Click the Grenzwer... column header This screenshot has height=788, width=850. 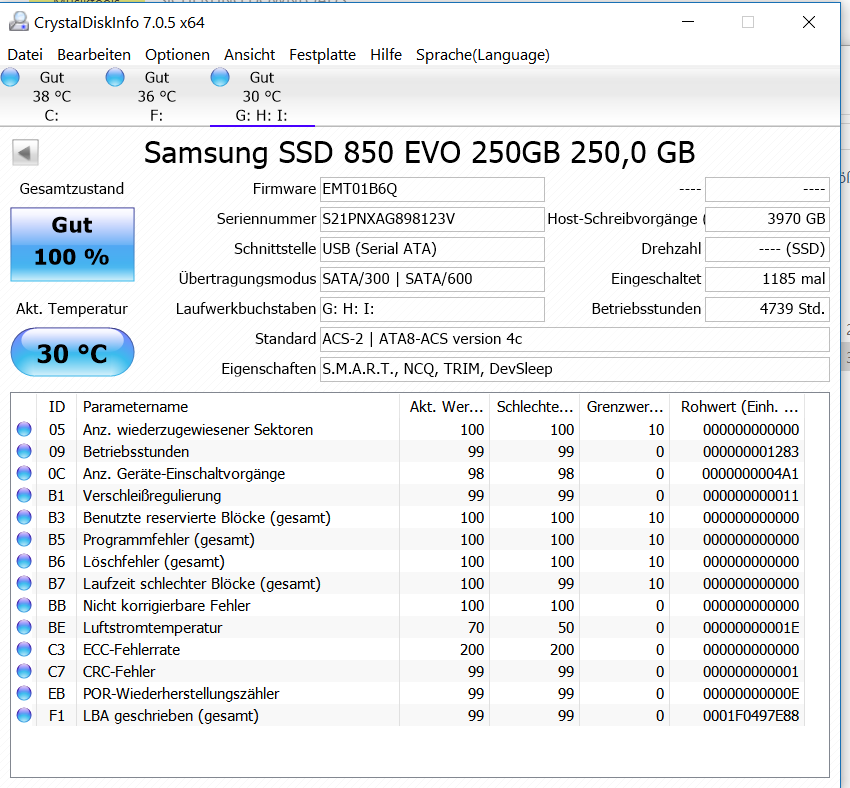[624, 407]
